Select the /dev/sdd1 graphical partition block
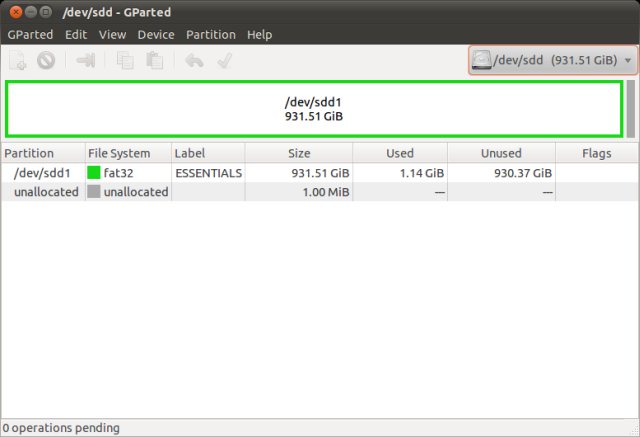Viewport: 640px width, 437px height. pyautogui.click(x=314, y=109)
